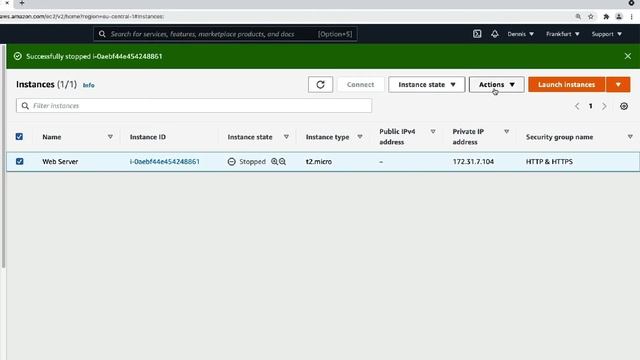
Task: Uncheck the Web Server row checkbox
Action: click(19, 162)
